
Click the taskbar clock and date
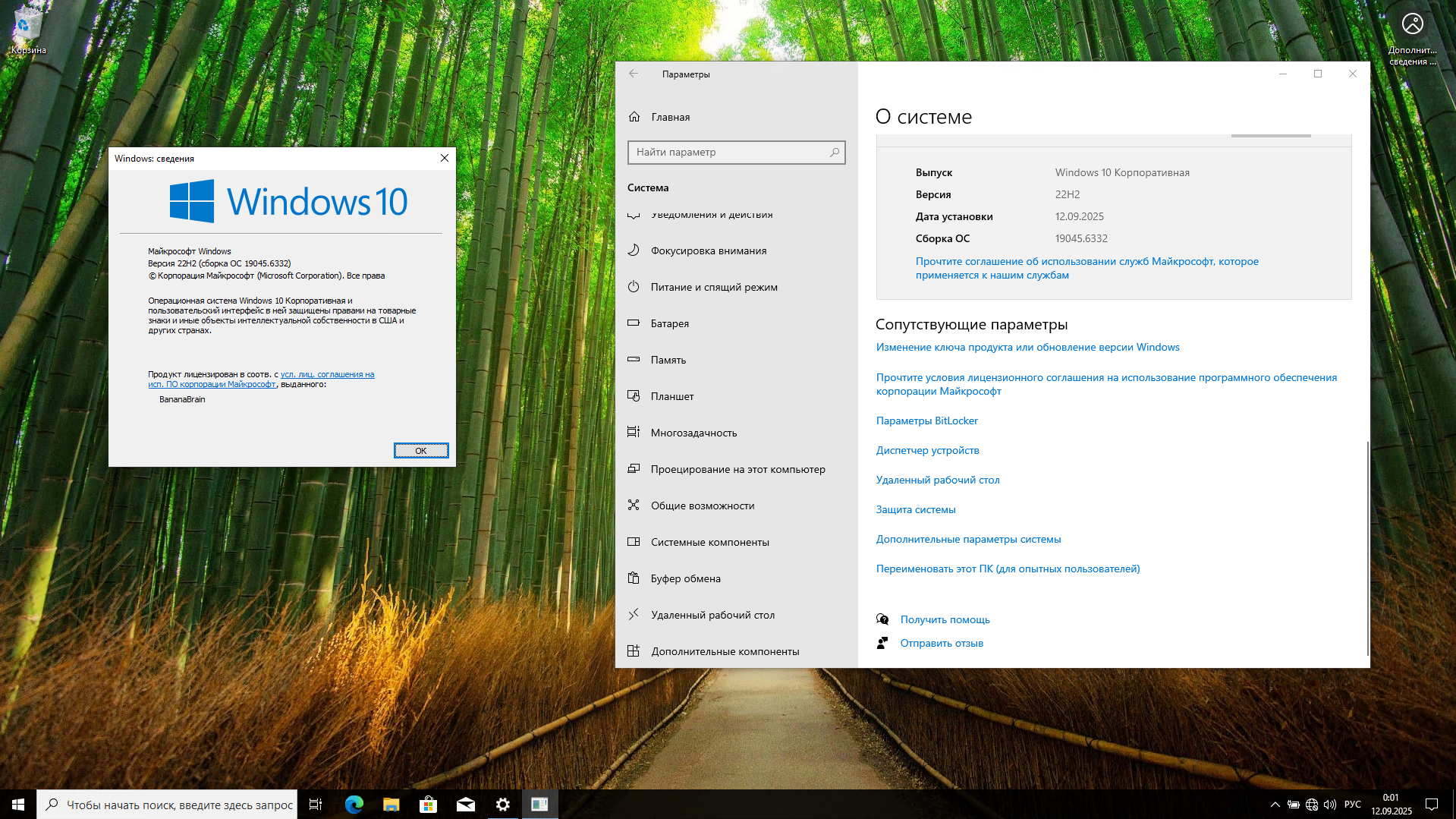tap(1391, 805)
